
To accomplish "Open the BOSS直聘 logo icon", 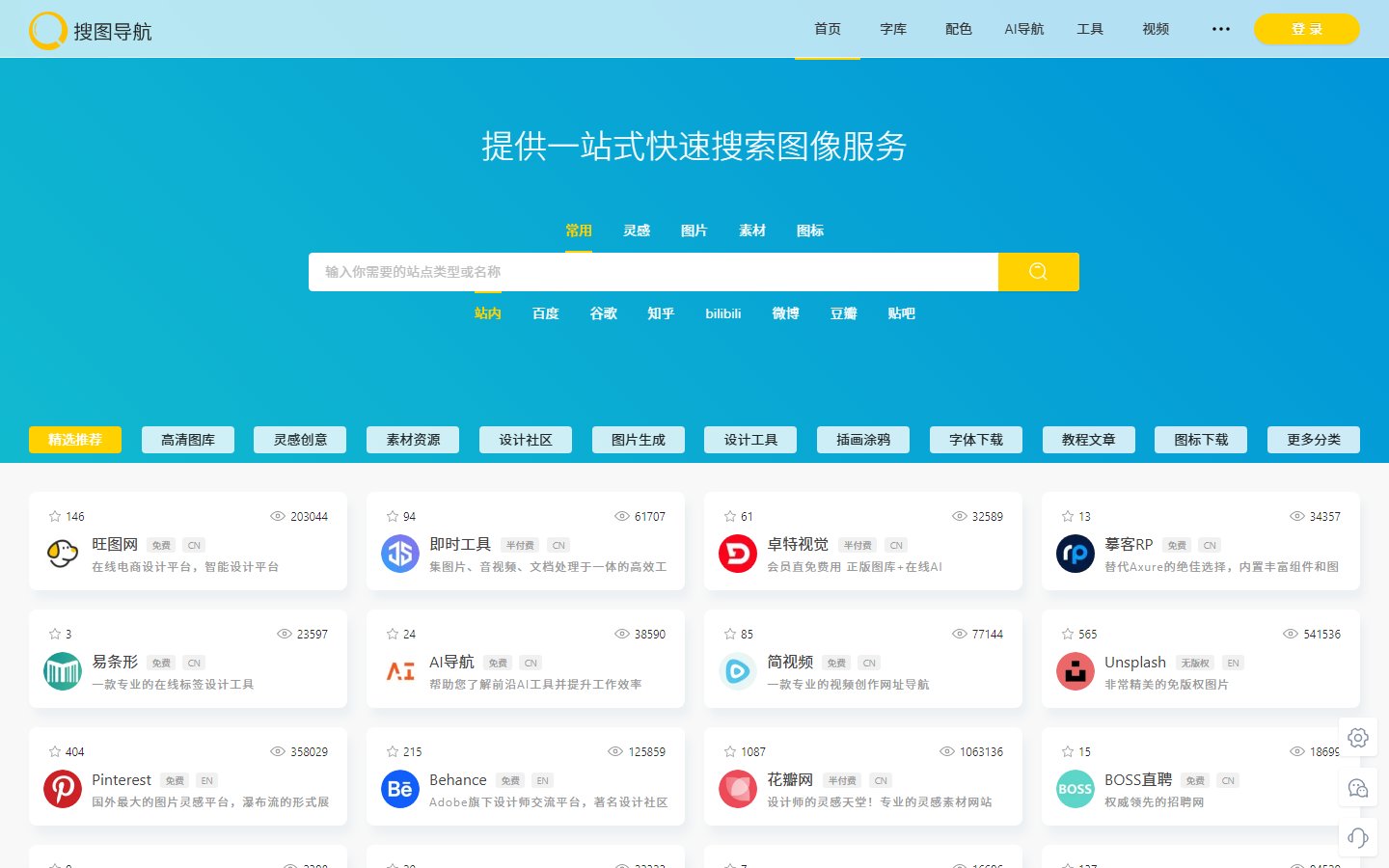I will [1076, 789].
